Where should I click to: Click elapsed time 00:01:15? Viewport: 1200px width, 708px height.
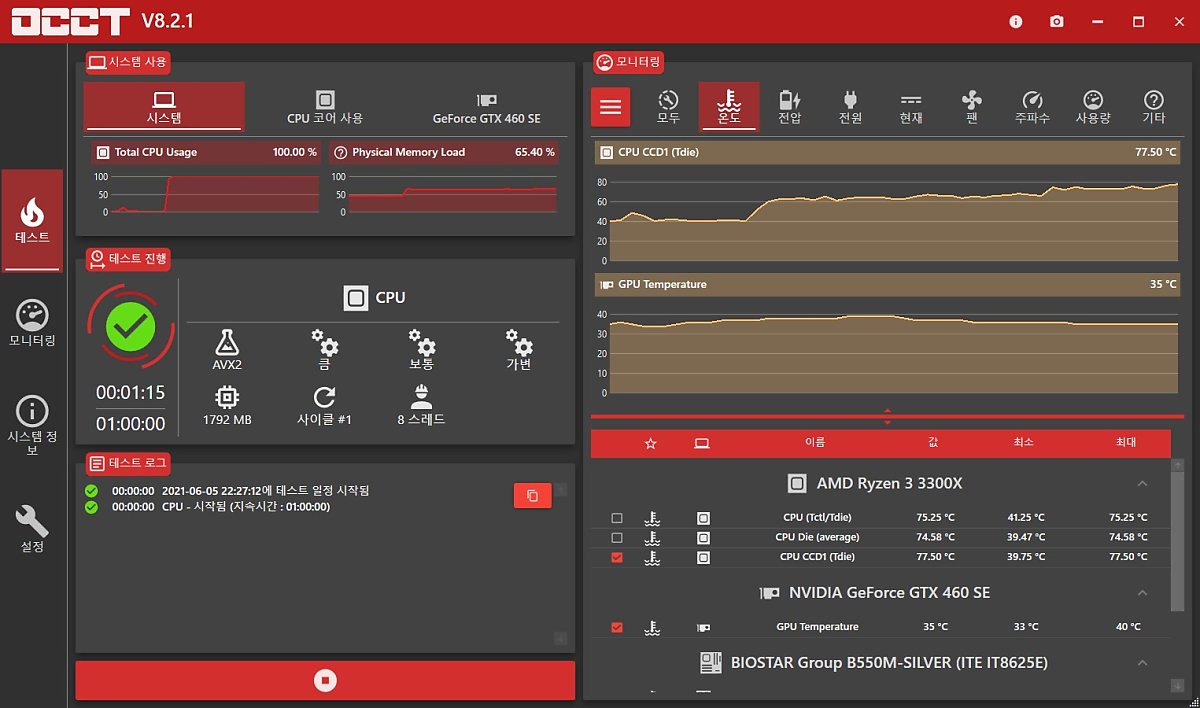(130, 393)
